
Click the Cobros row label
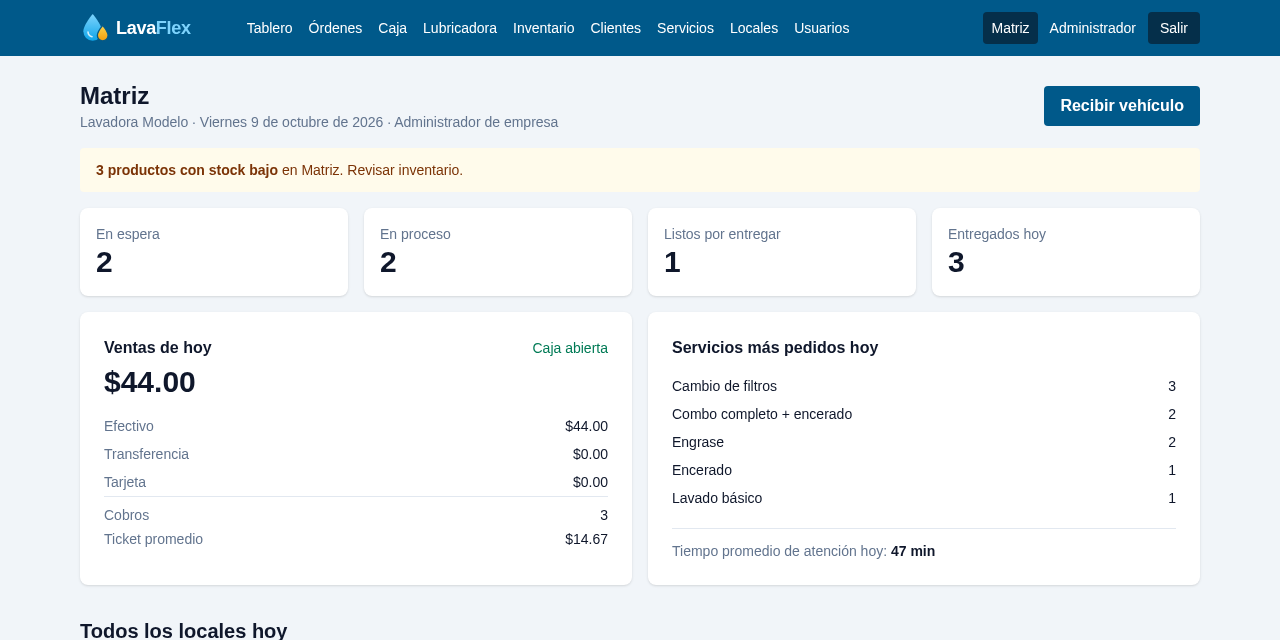point(126,515)
